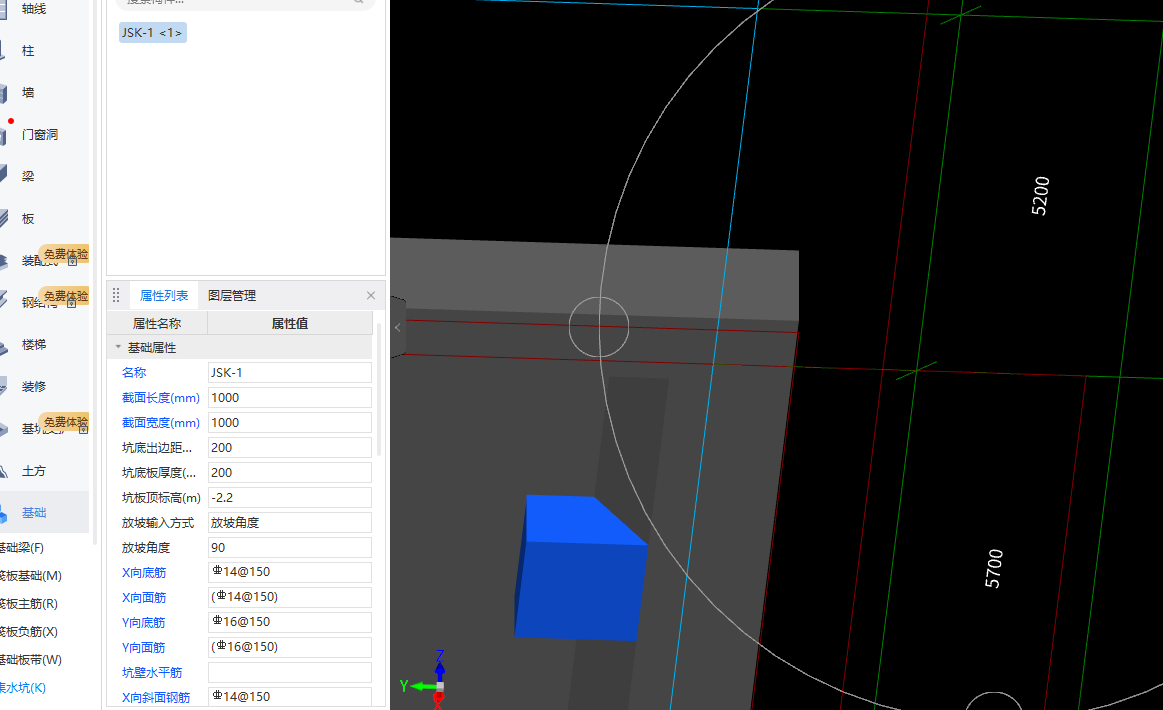
Task: Select the 基础 category in the sidebar
Action: tap(33, 513)
